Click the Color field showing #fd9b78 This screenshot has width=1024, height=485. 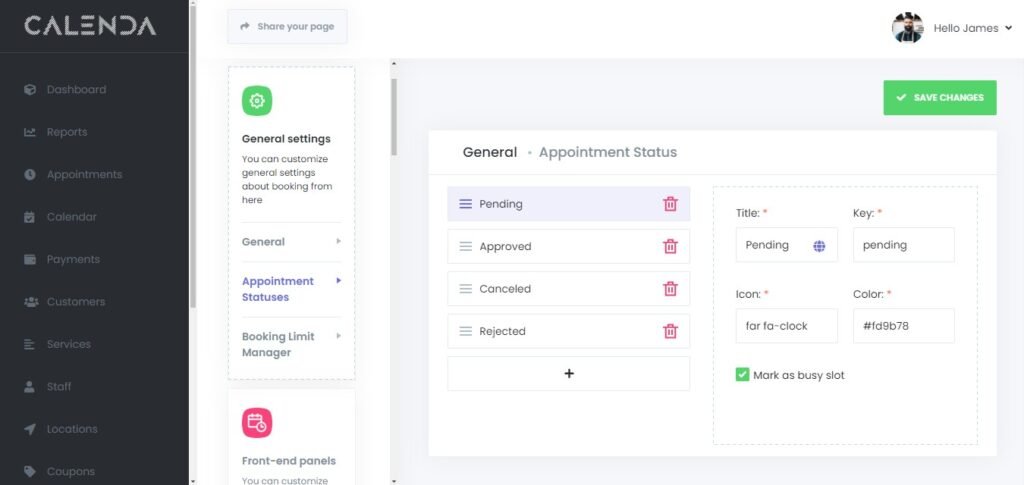tap(903, 326)
